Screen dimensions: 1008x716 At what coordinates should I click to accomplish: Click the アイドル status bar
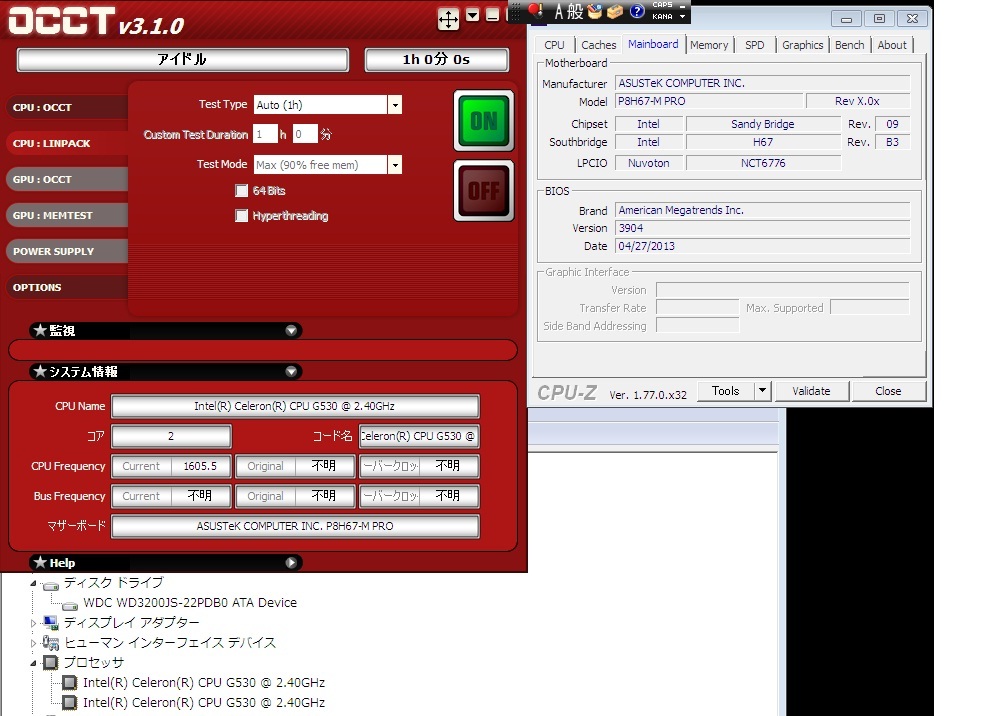(183, 60)
